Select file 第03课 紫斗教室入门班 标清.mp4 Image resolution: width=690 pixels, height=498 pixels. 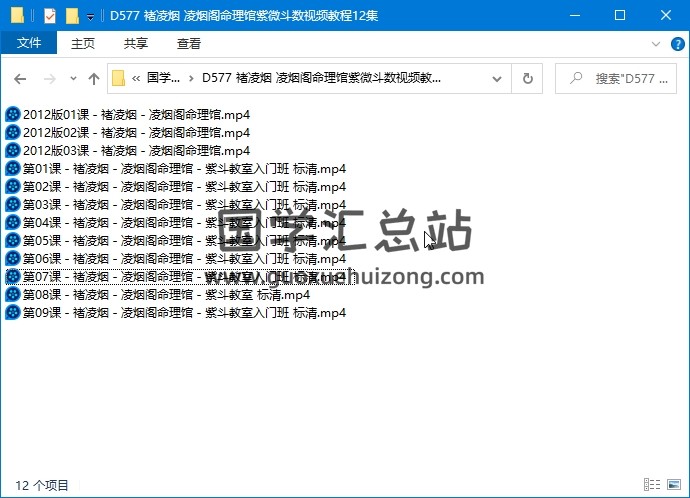point(184,205)
